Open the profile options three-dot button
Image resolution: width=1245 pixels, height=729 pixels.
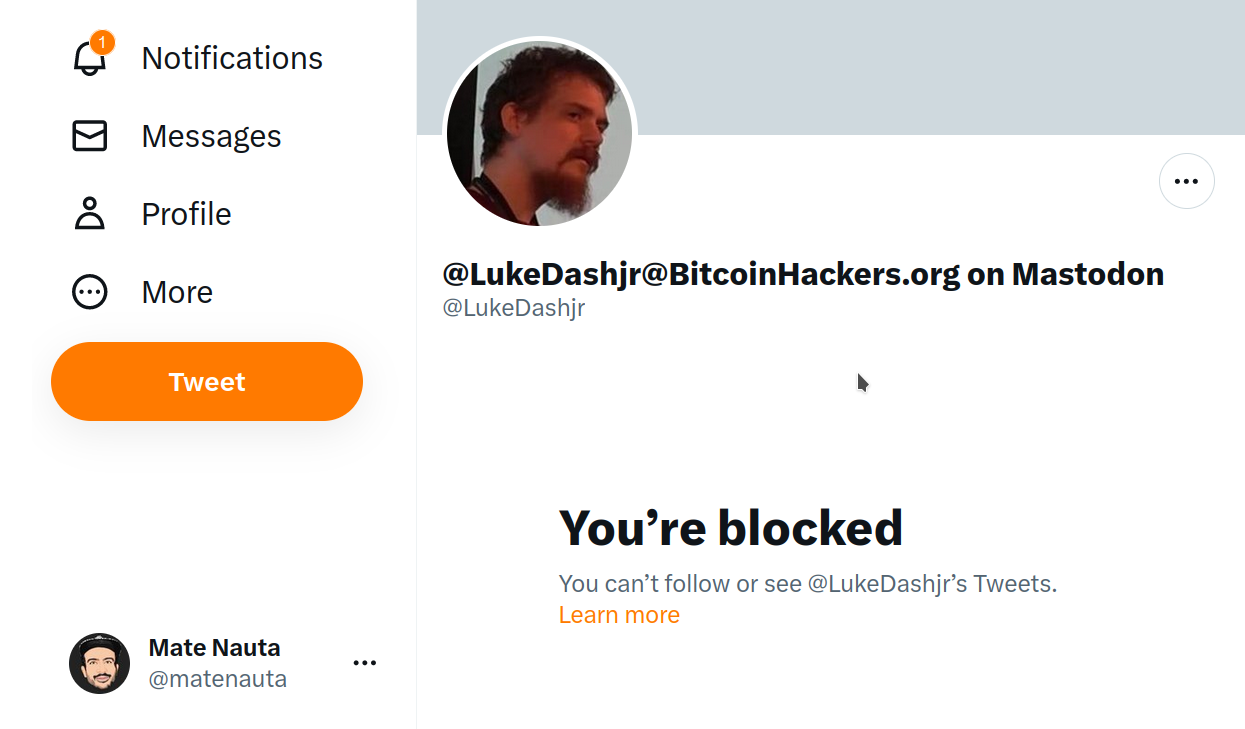(x=1186, y=181)
